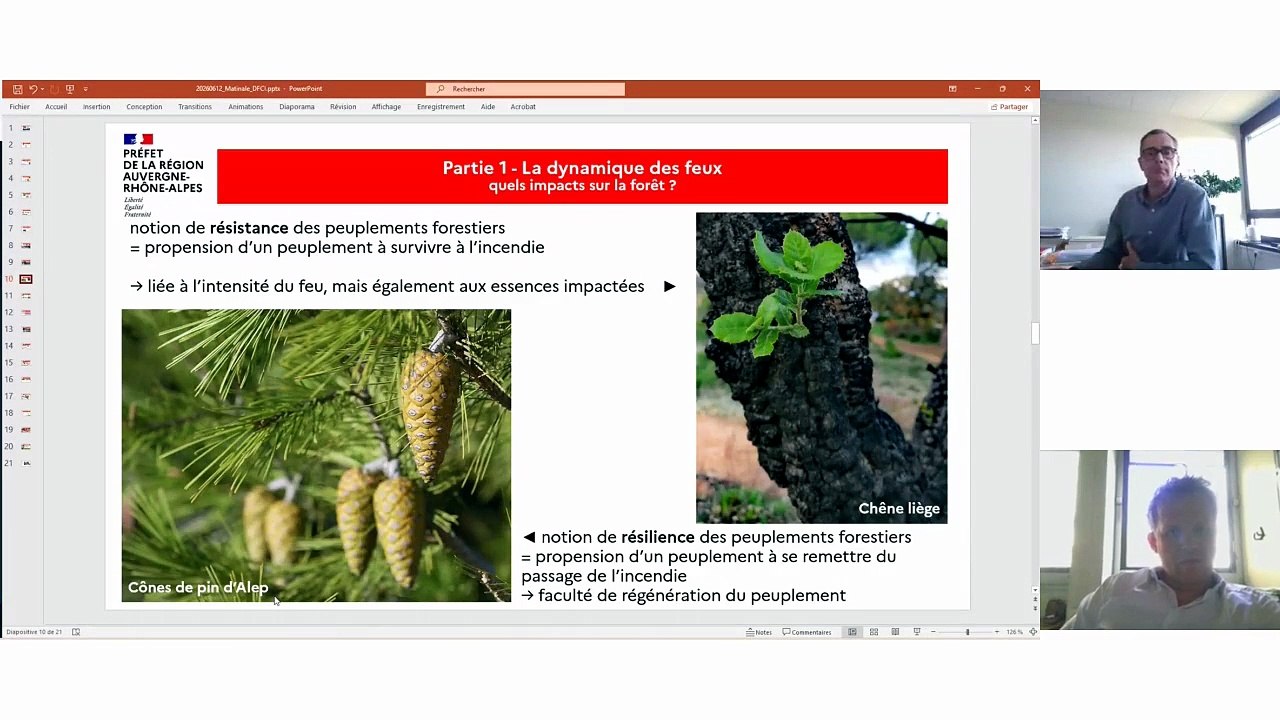The image size is (1280, 720).
Task: Open the Conception tab
Action: click(144, 107)
